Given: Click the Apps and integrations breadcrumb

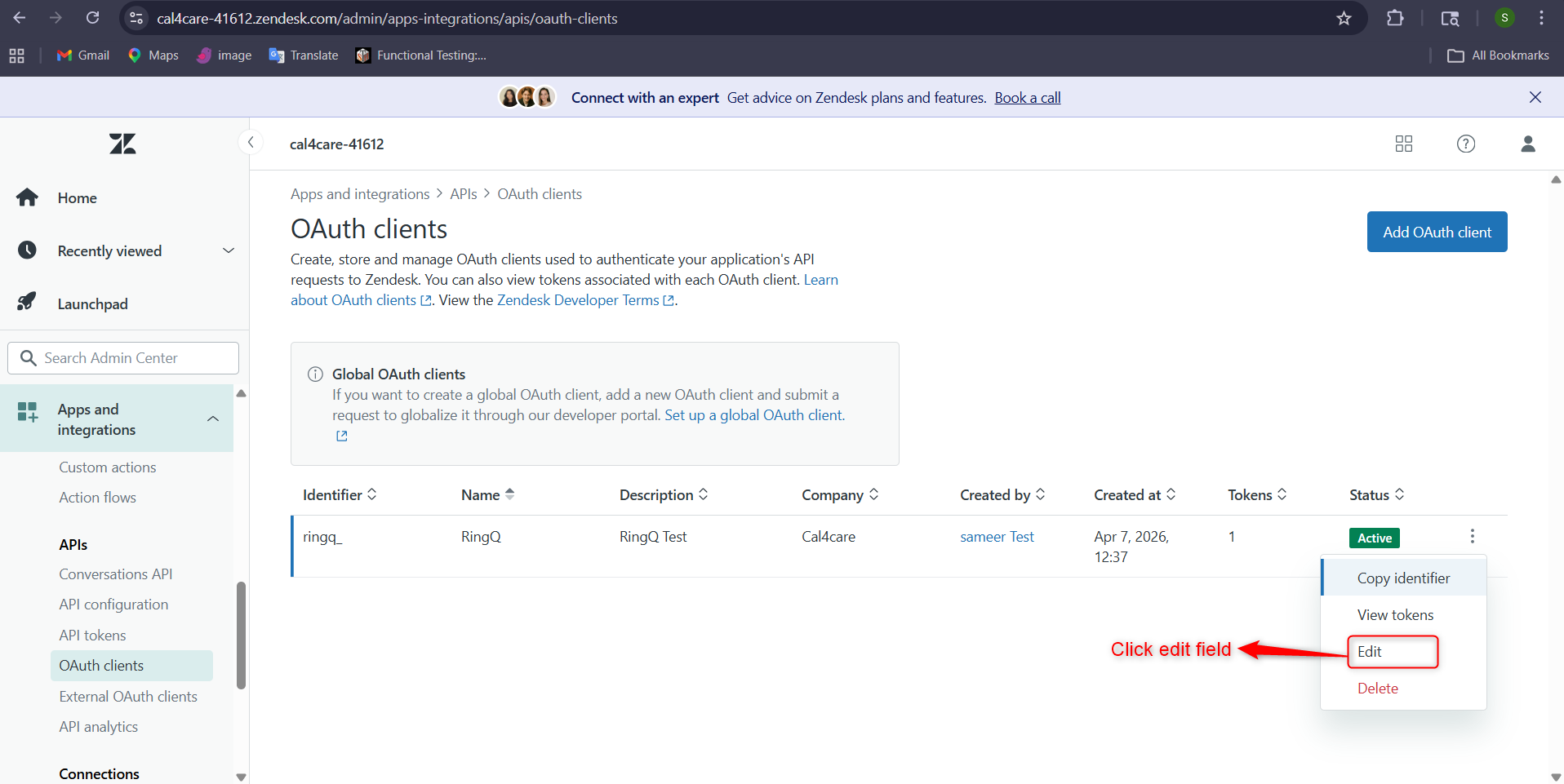Looking at the screenshot, I should pos(360,194).
